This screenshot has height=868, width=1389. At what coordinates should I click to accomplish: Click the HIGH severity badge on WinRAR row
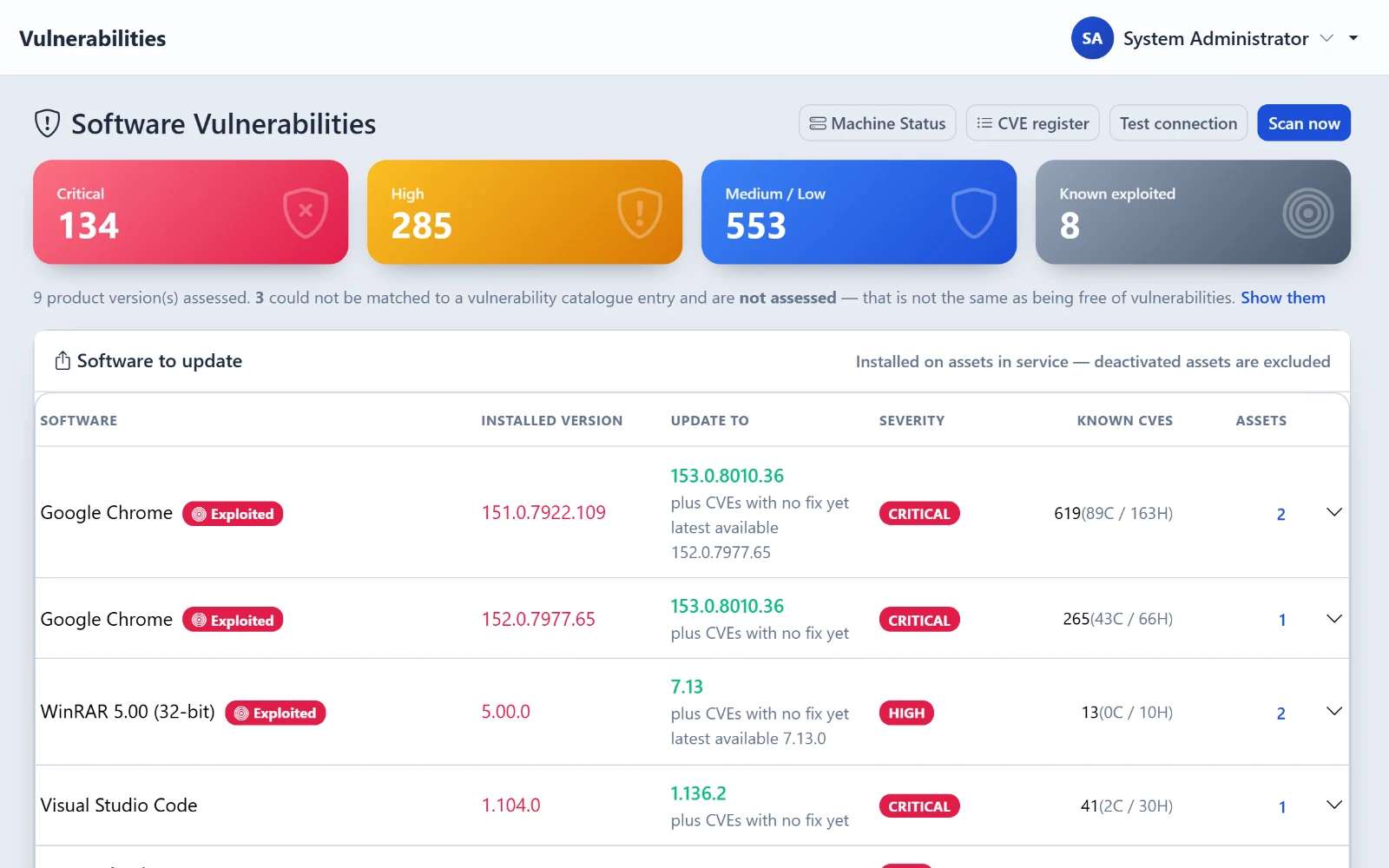click(x=906, y=713)
